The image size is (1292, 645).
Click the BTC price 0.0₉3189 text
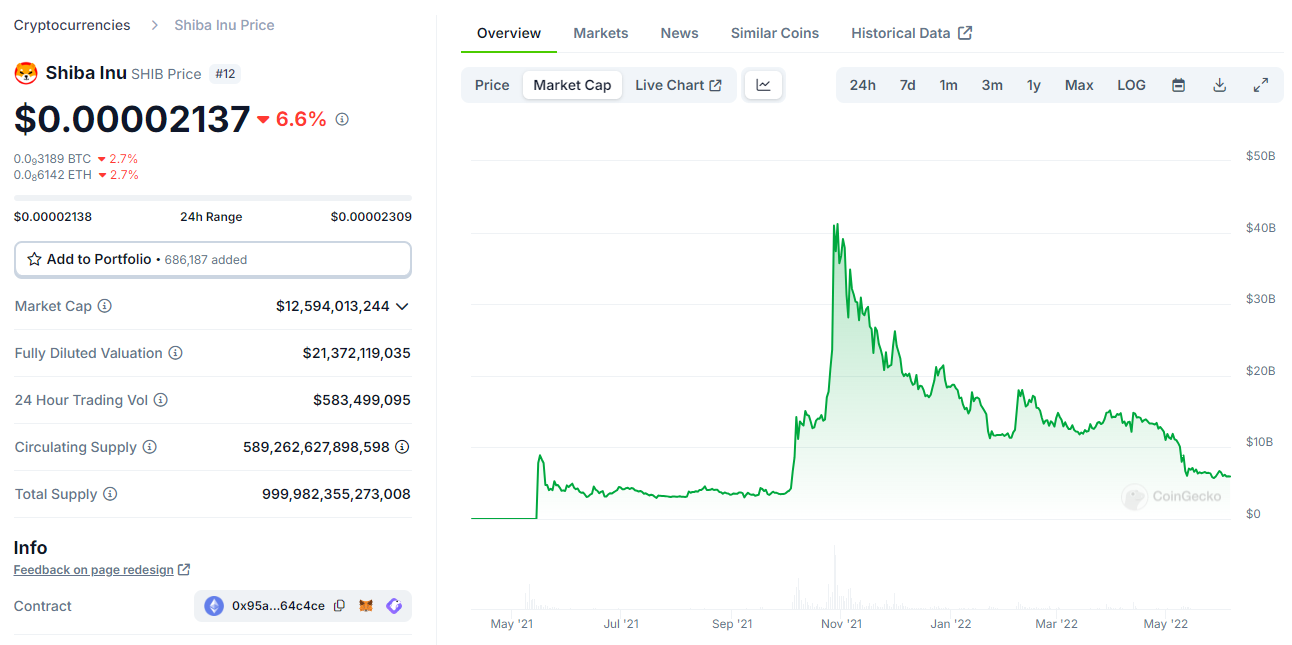[52, 159]
